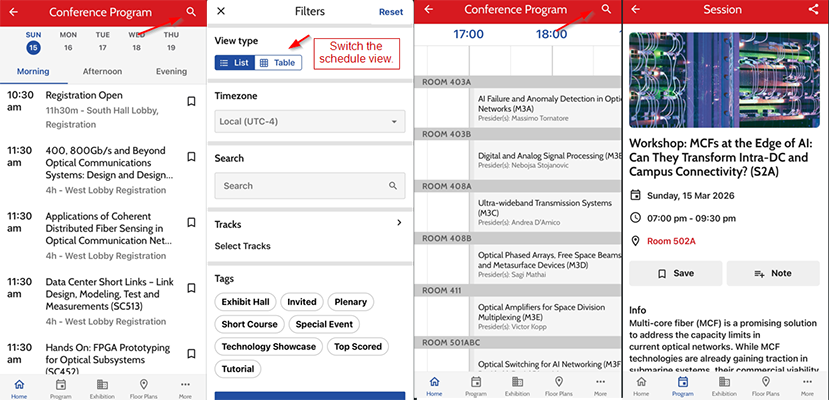829x400 pixels.
Task: Tap Select Tracks text
Action: pyautogui.click(x=243, y=246)
